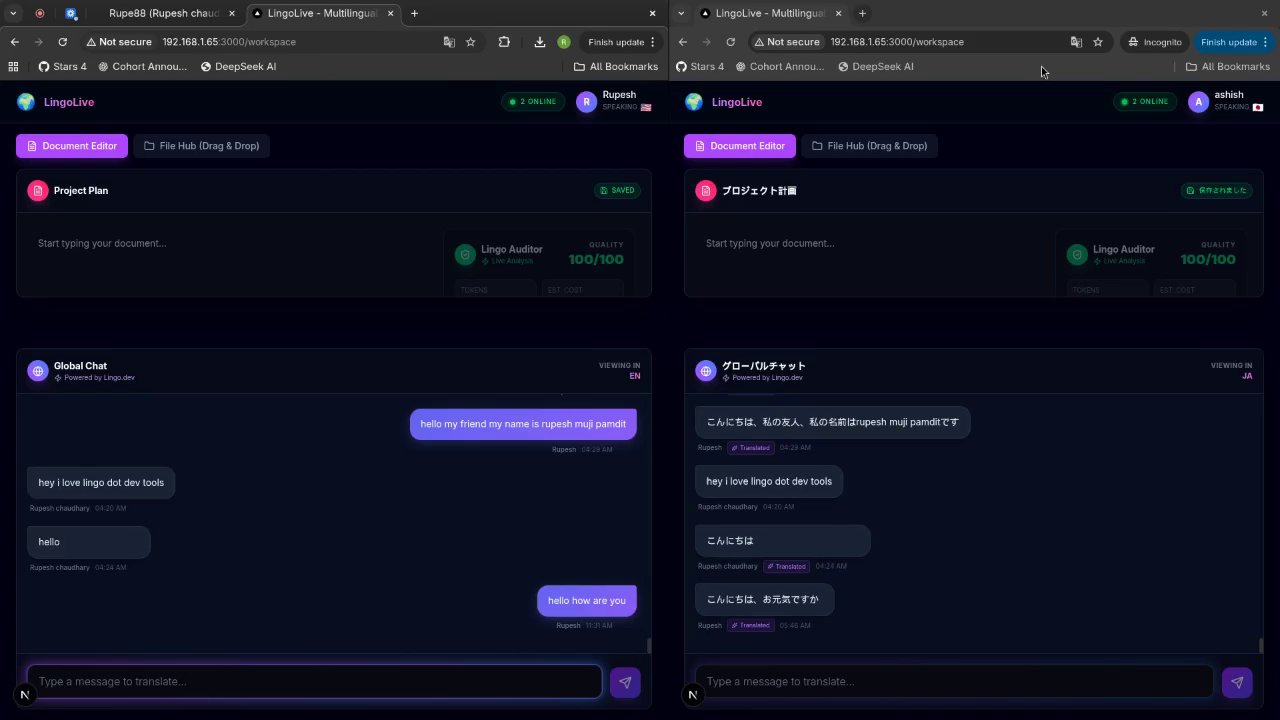The height and width of the screenshot is (720, 1280).
Task: Click the Project Plan pink document icon
Action: (38, 190)
